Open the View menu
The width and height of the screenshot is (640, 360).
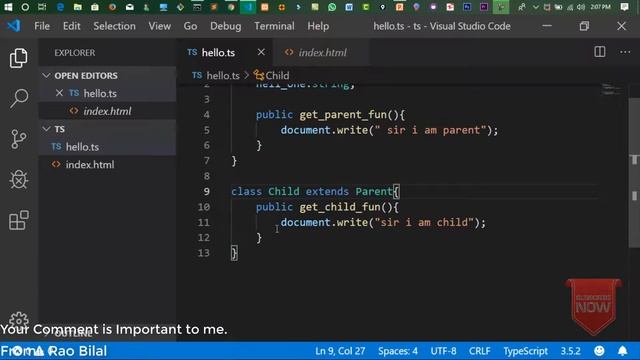160,26
